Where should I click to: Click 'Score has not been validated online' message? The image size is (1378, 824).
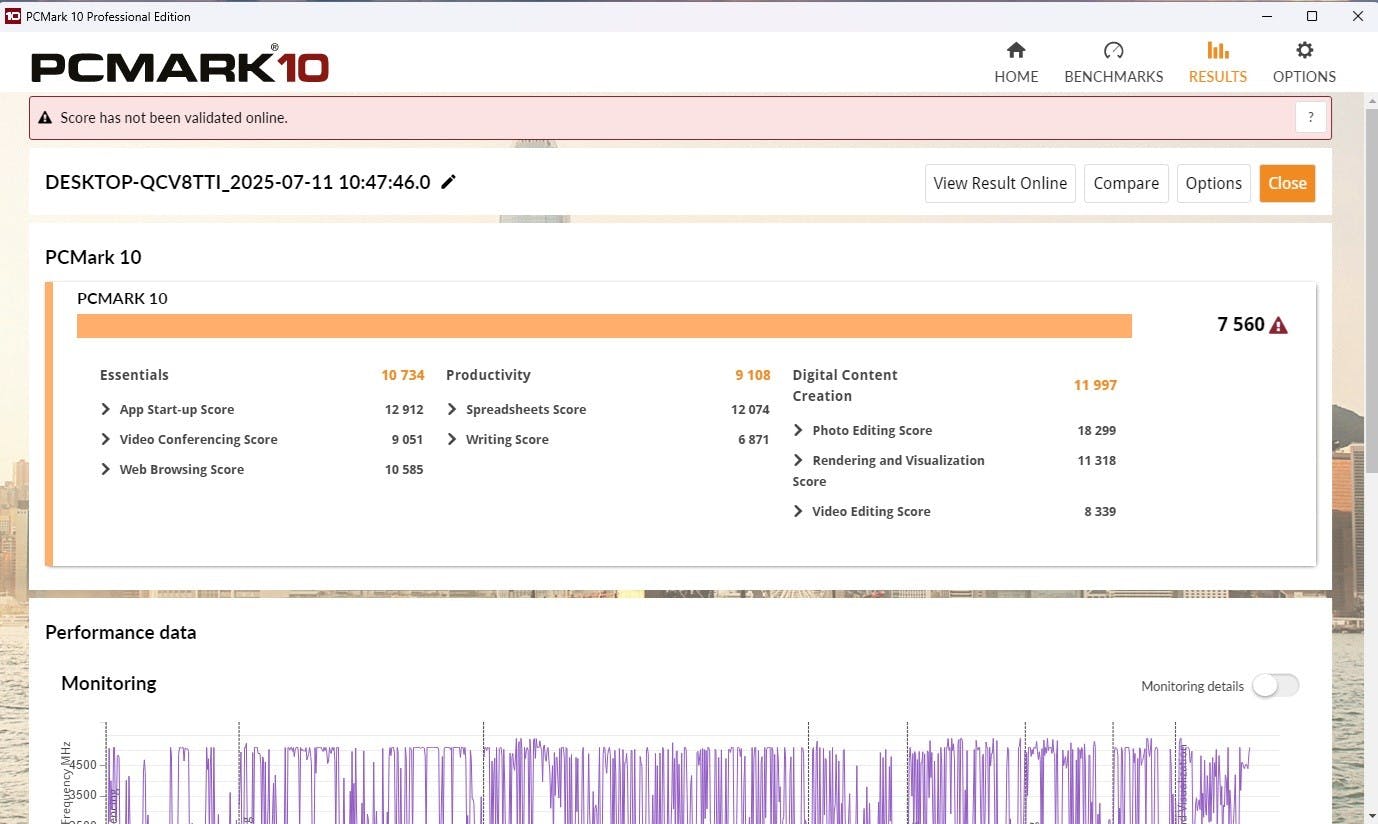point(174,118)
